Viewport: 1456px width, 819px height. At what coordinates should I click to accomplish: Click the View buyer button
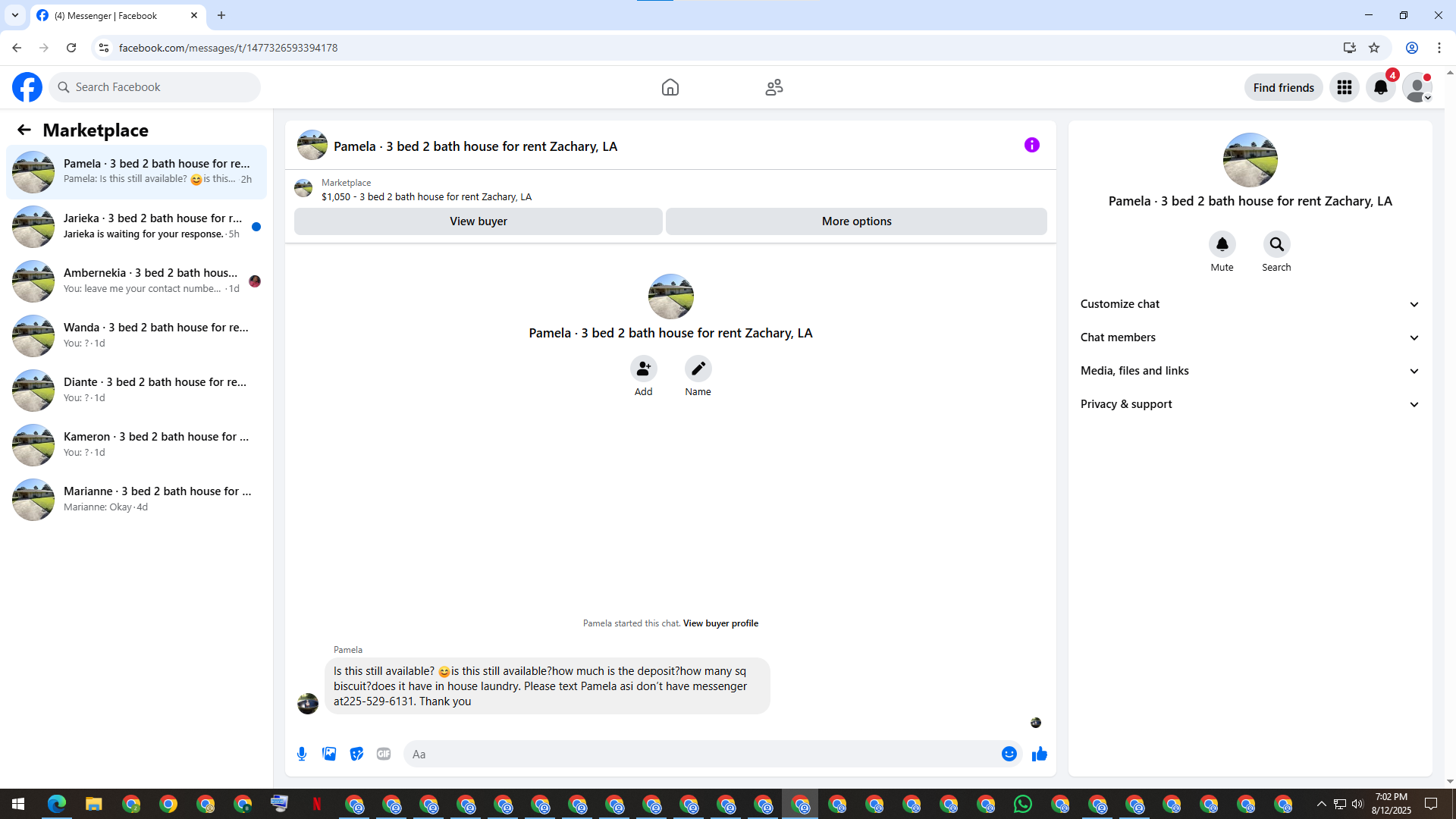coord(478,221)
